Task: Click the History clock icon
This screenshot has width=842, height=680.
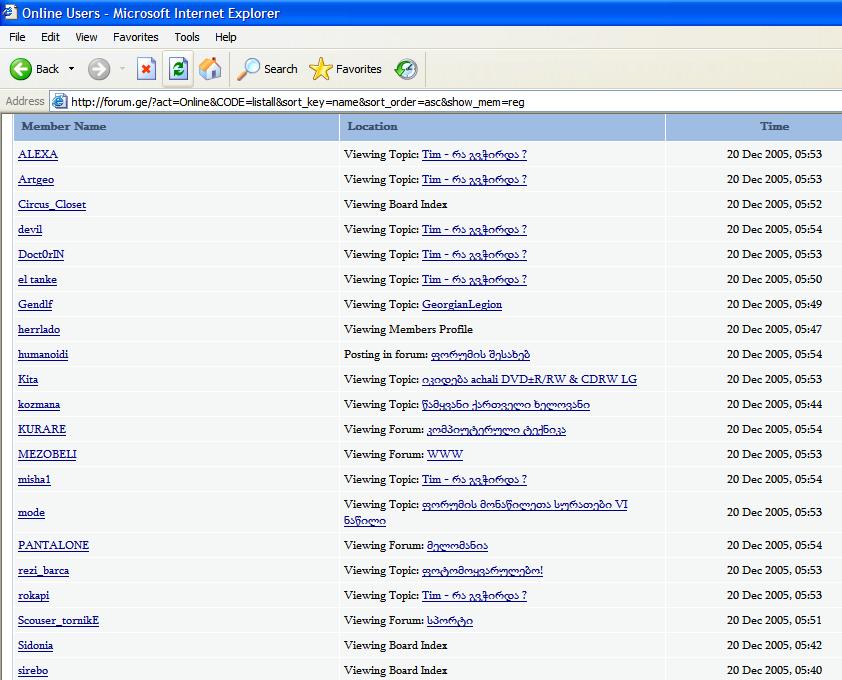Action: (x=406, y=69)
